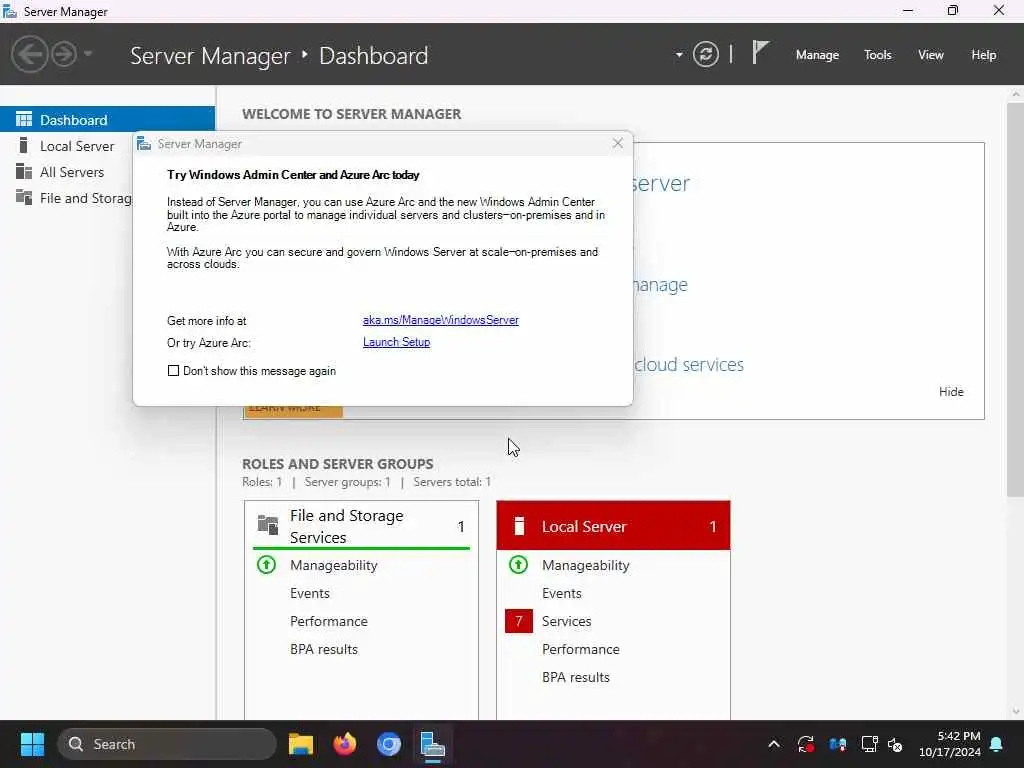Screen dimensions: 1024x768
Task: Open Manageability under File and Storage Services
Action: [x=334, y=566]
